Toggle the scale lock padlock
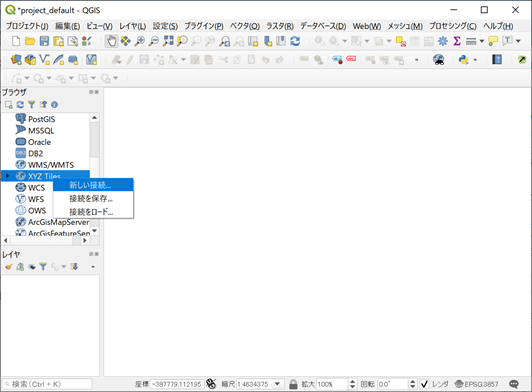 point(293,384)
